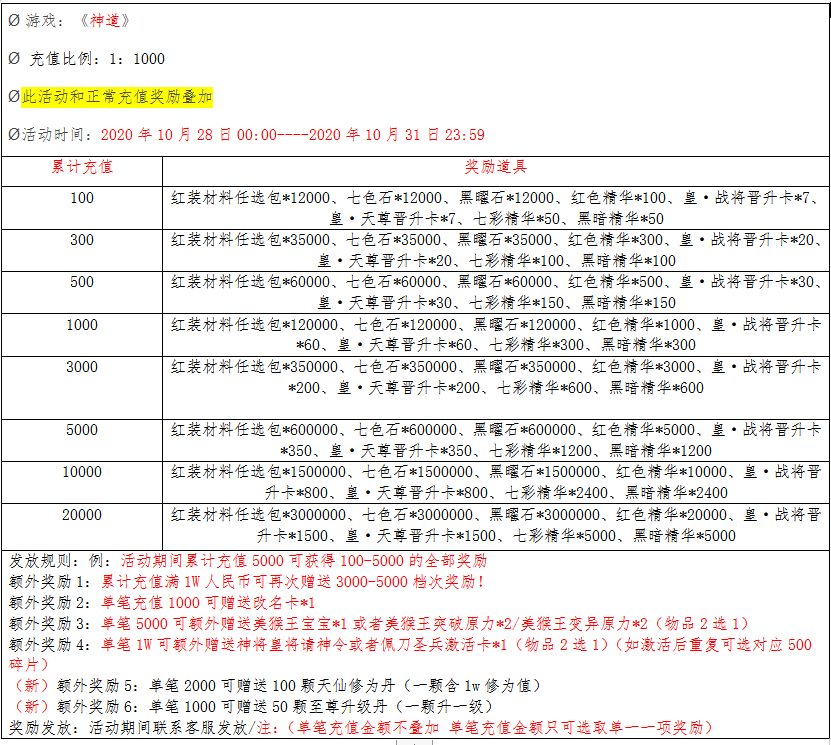Click the 额外奖励 4 神将皇将 line
831x745 pixels.
410,654
